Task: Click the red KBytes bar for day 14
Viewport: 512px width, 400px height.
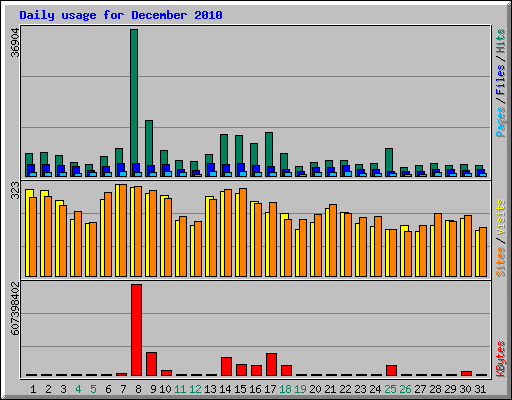Action: [226, 367]
